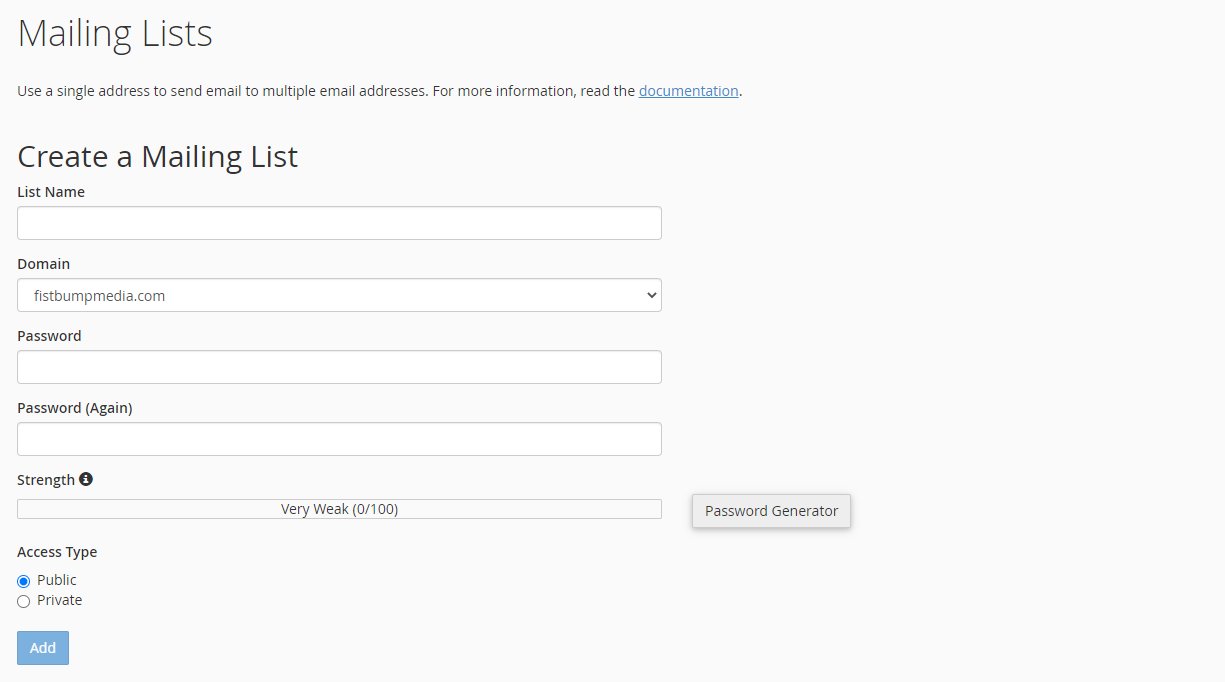The width and height of the screenshot is (1225, 682).
Task: Click the Strength info icon
Action: [x=86, y=480]
